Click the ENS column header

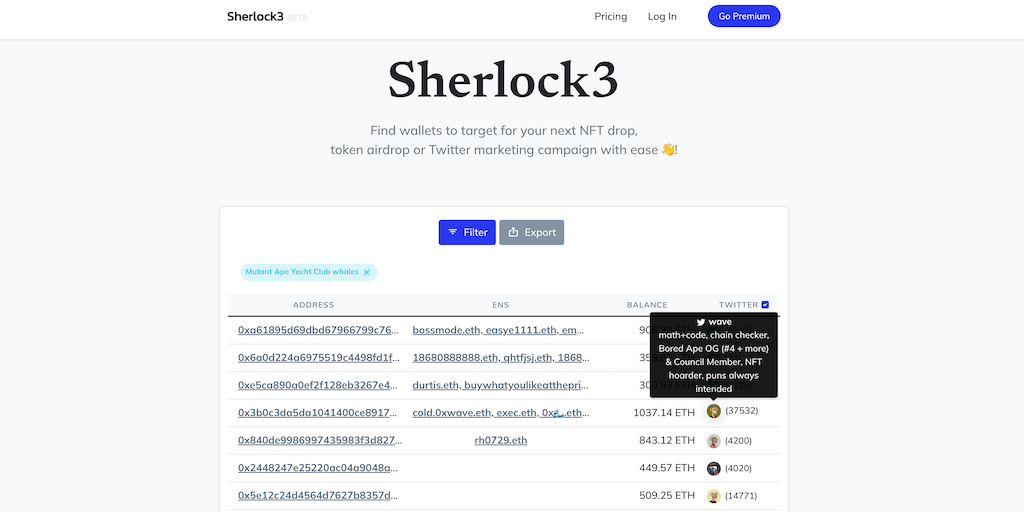500,305
